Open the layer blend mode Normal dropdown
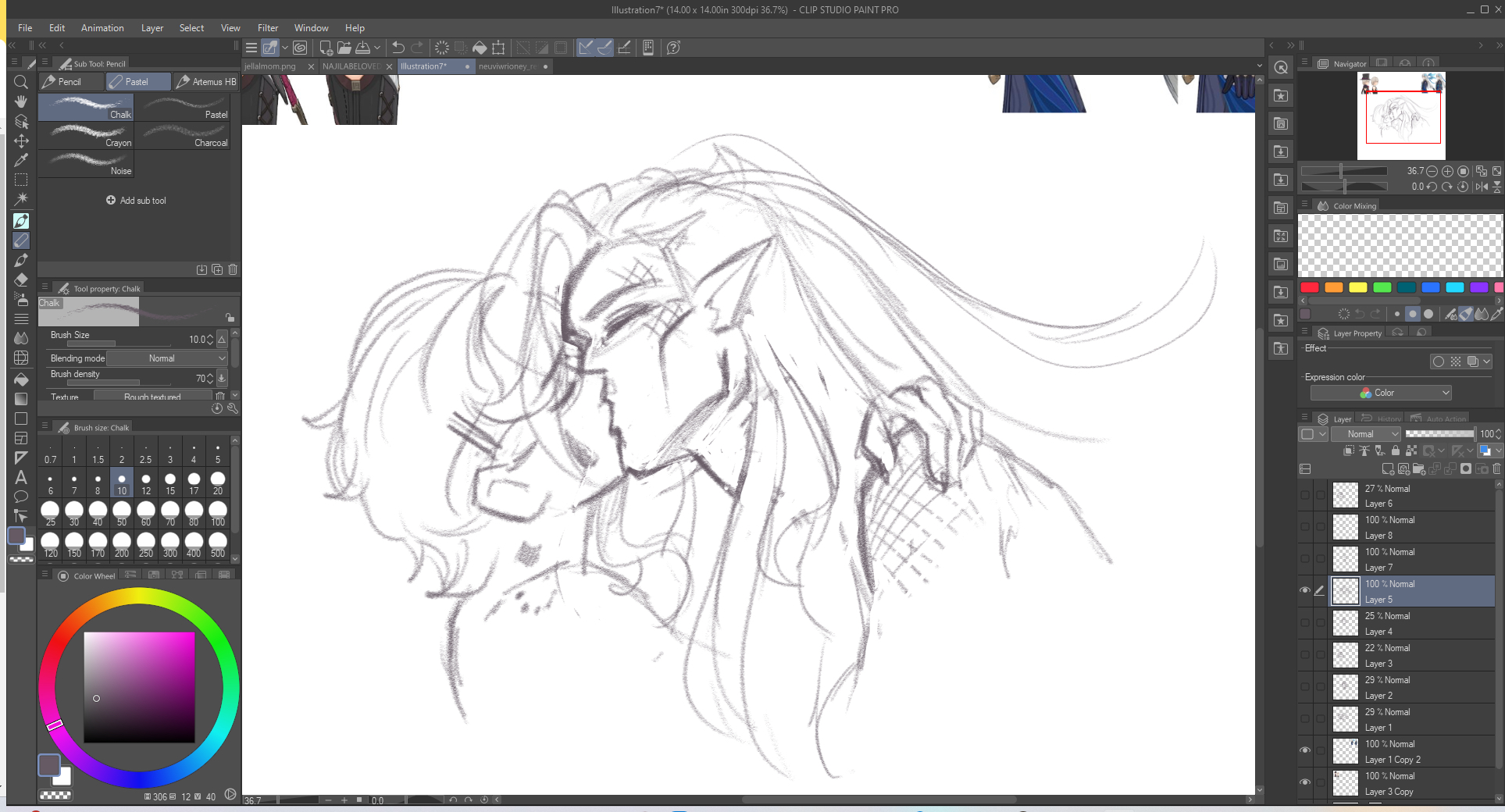The width and height of the screenshot is (1505, 812). click(x=1364, y=434)
